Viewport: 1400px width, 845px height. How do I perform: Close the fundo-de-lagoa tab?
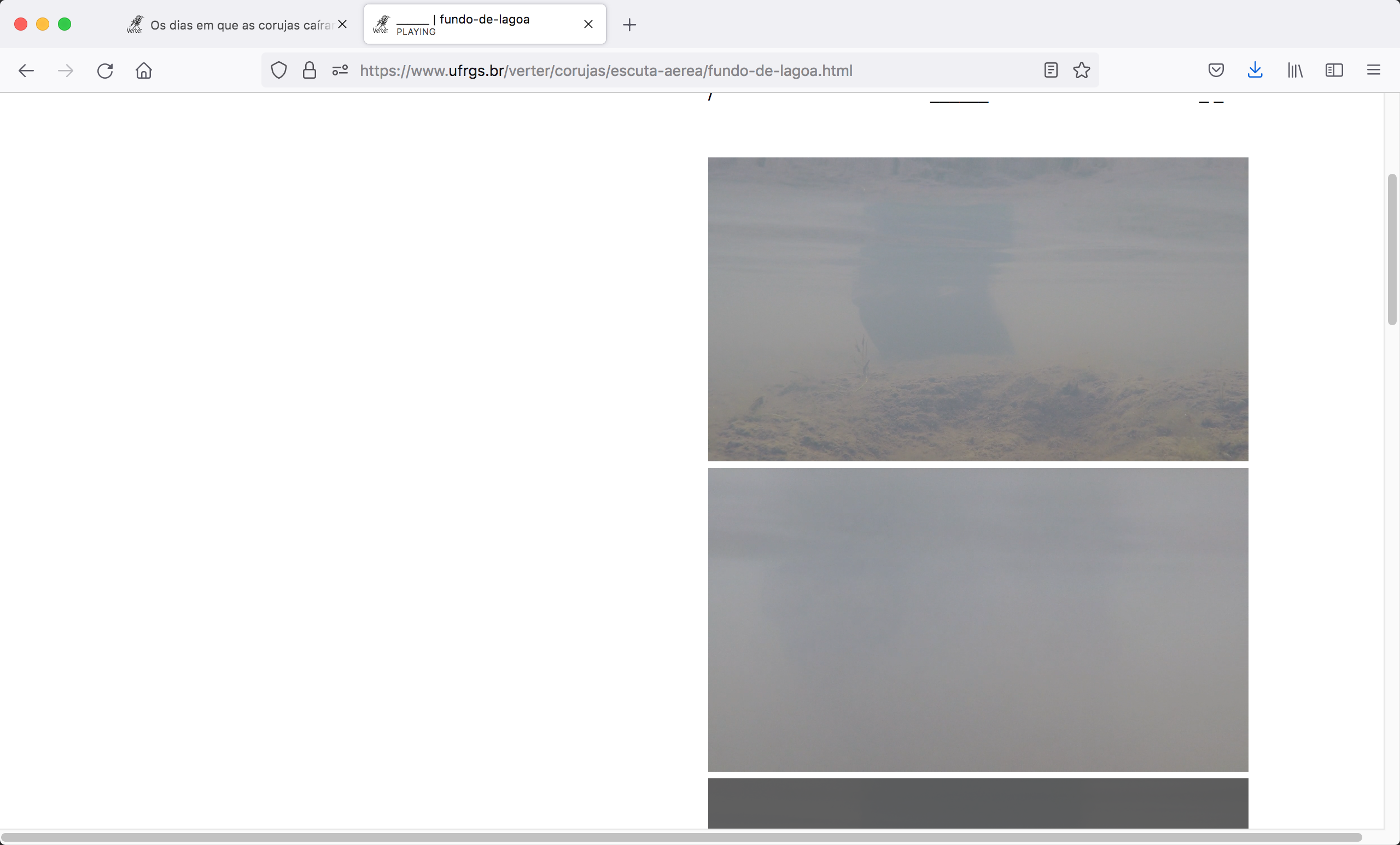coord(588,25)
